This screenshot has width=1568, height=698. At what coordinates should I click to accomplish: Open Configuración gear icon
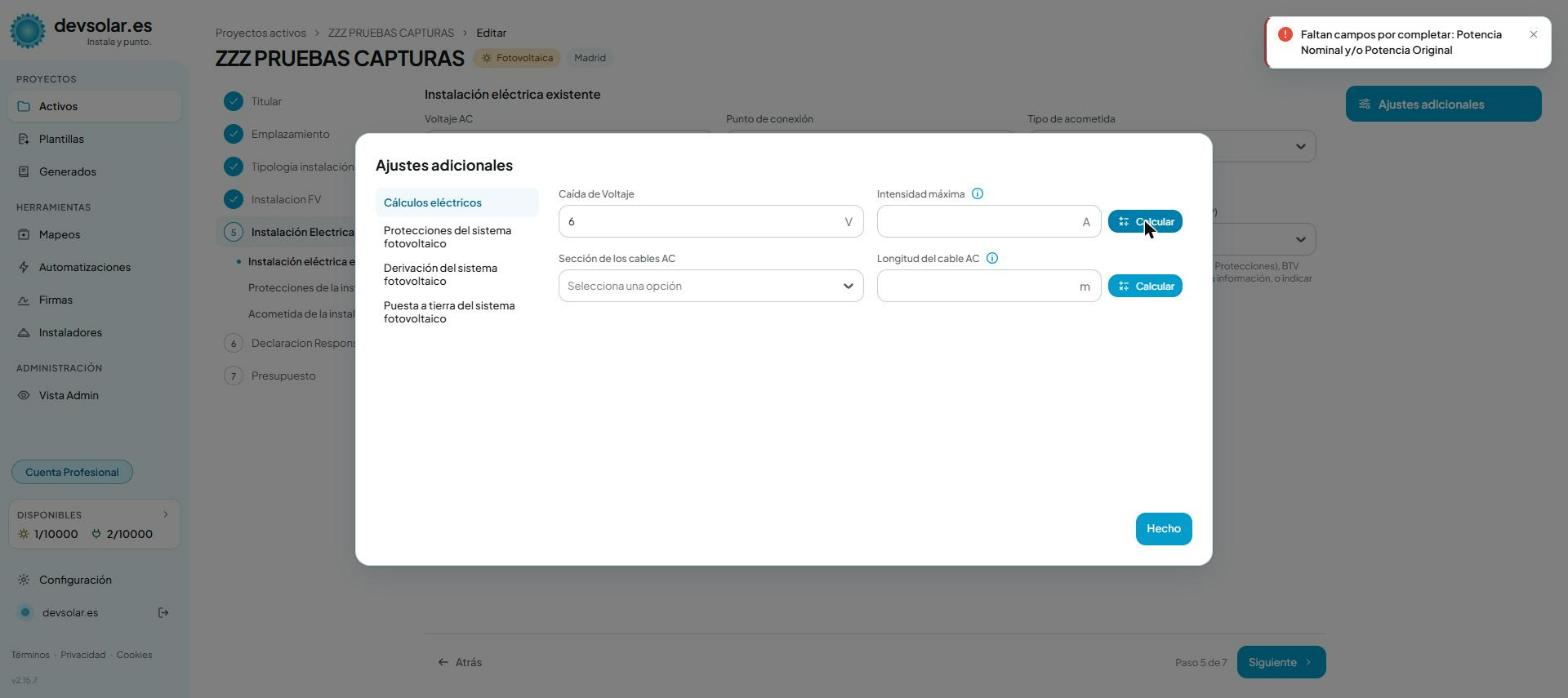[24, 580]
